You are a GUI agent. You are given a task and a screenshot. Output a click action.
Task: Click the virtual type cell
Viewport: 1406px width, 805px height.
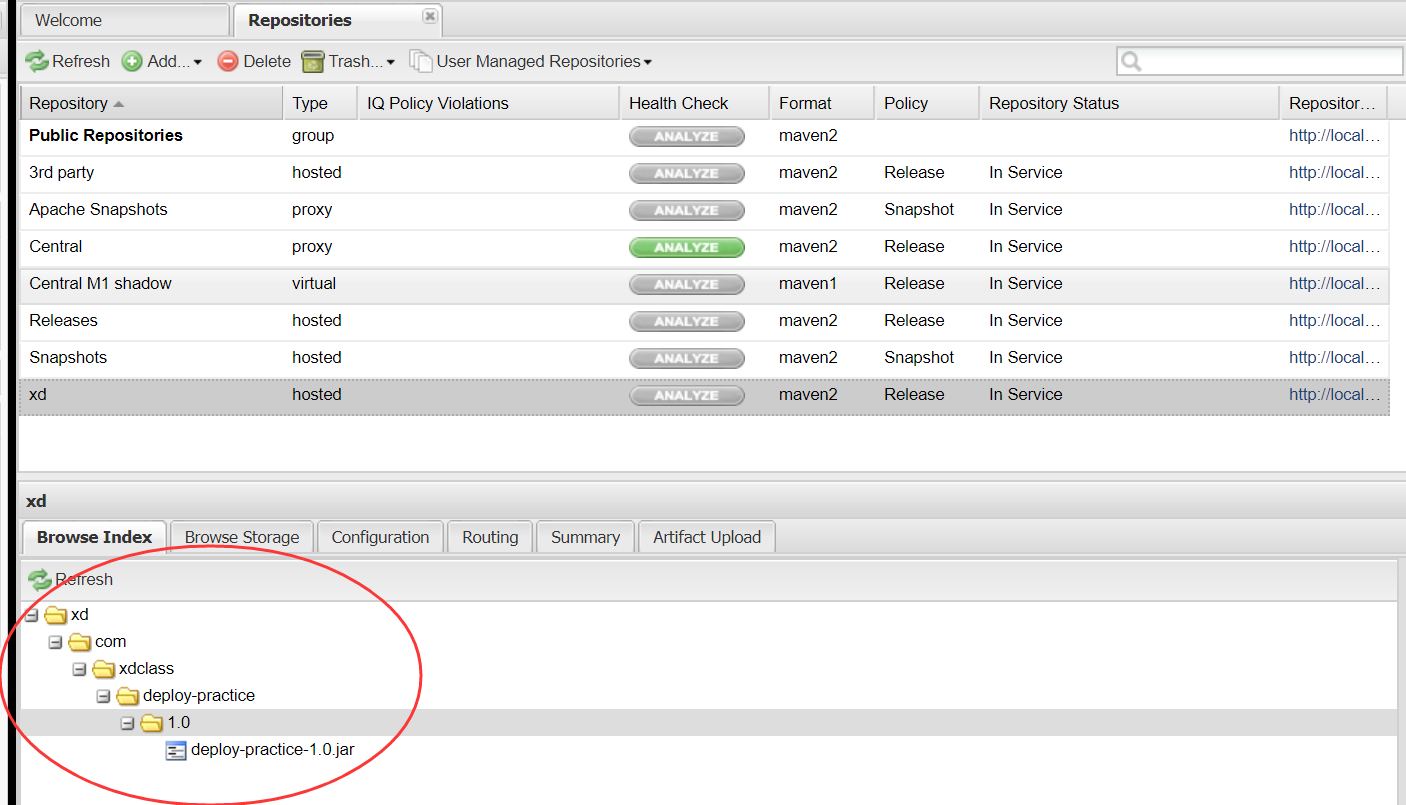(x=314, y=284)
